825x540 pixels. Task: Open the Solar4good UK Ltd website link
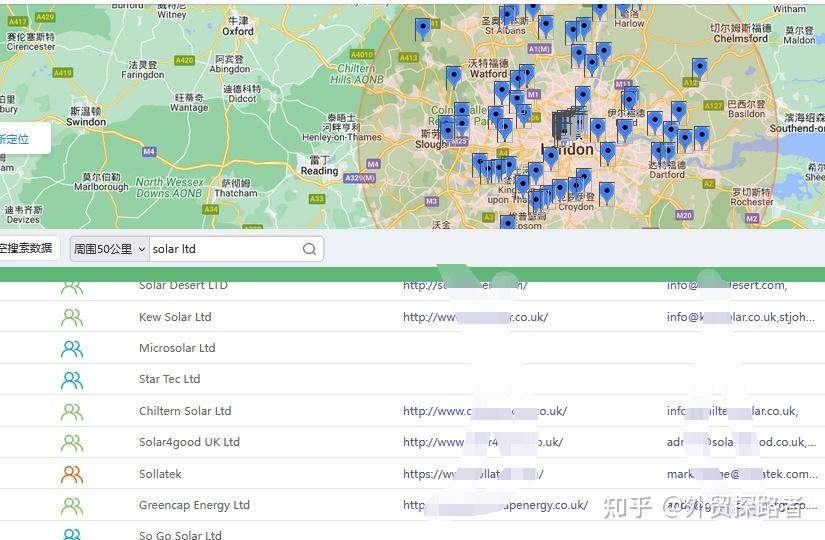[x=483, y=442]
